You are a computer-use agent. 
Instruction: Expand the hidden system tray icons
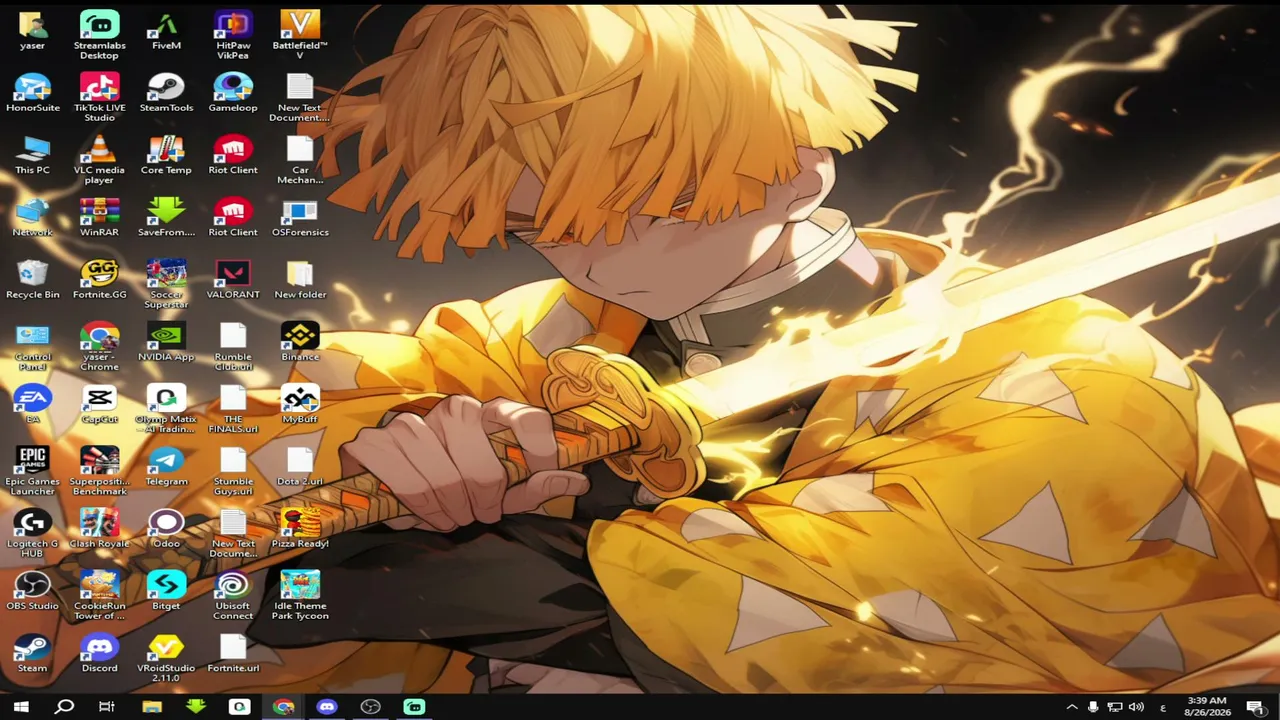1072,707
